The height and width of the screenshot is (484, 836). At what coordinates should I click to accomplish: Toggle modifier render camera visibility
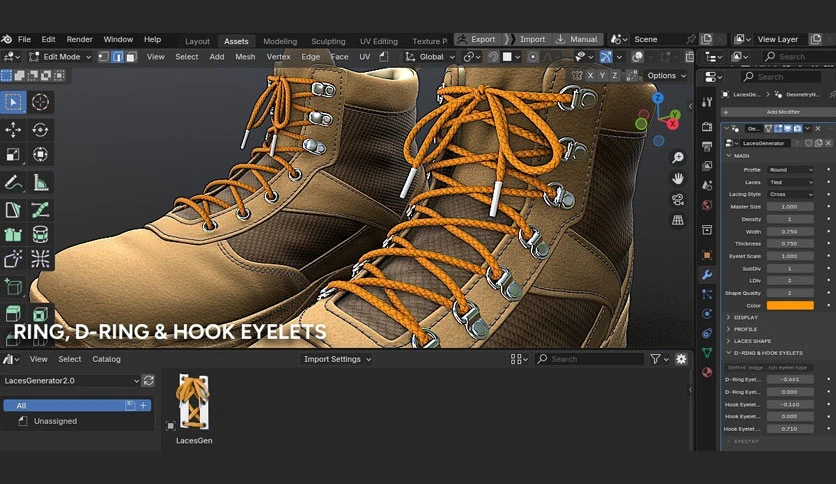(x=798, y=128)
